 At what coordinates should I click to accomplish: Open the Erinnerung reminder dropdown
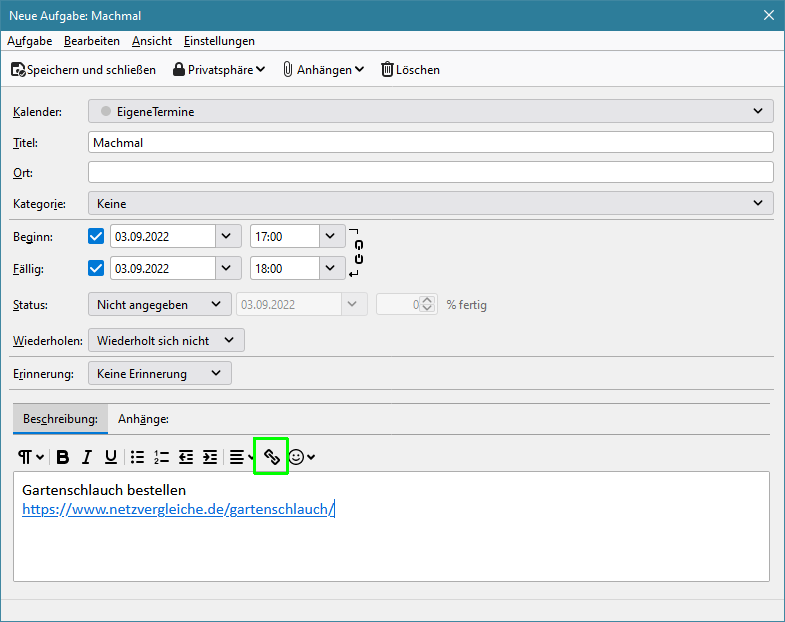[159, 373]
